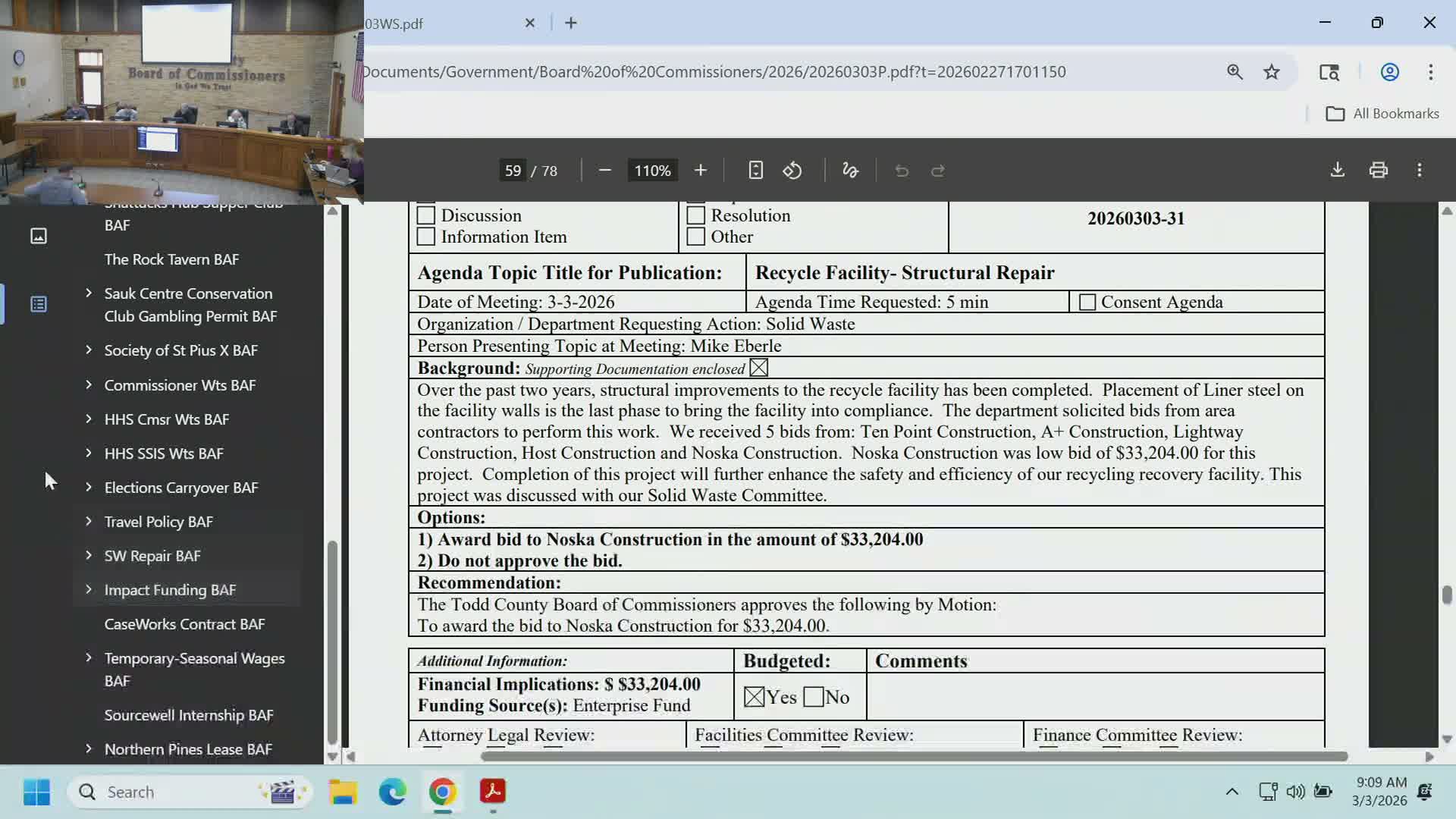Print the PDF document
The width and height of the screenshot is (1456, 819).
pyautogui.click(x=1378, y=170)
